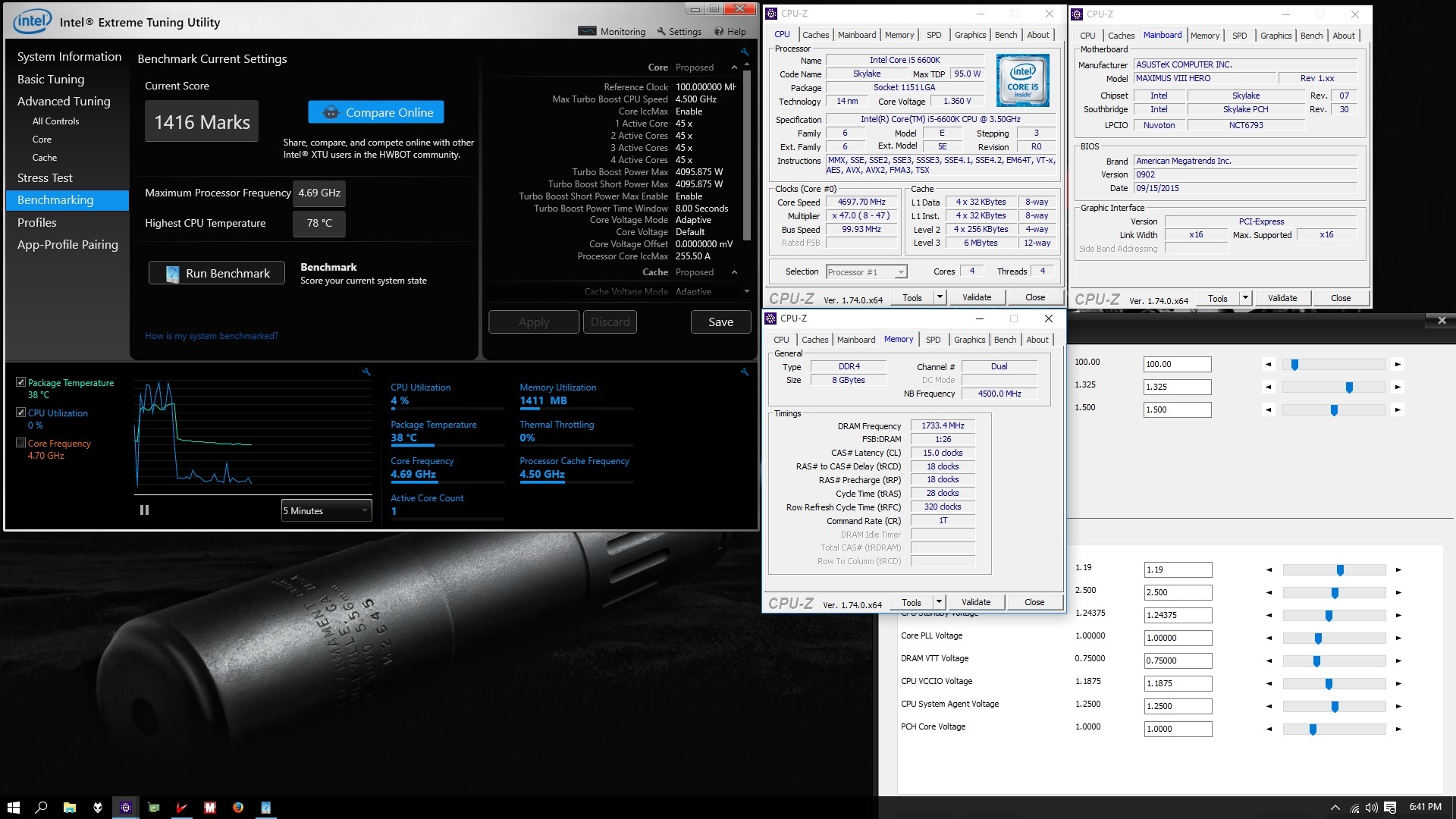This screenshot has width=1456, height=819.
Task: Increase the 100.00 slider with right arrow
Action: [1398, 364]
